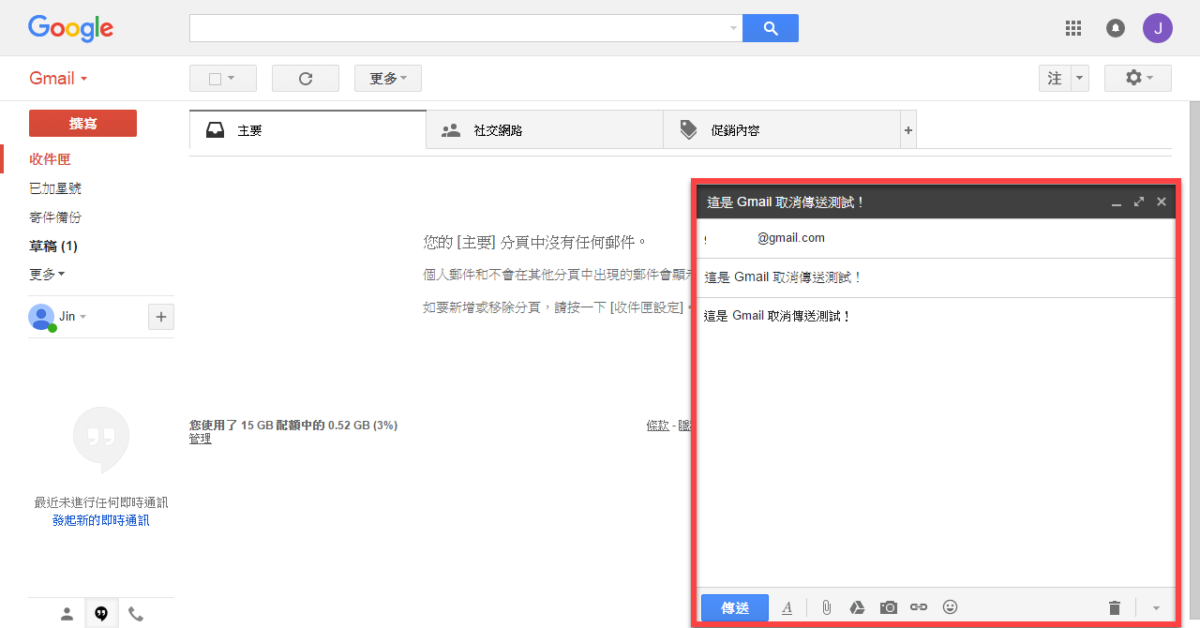Click 發起新的即時通訊 link

point(101,520)
